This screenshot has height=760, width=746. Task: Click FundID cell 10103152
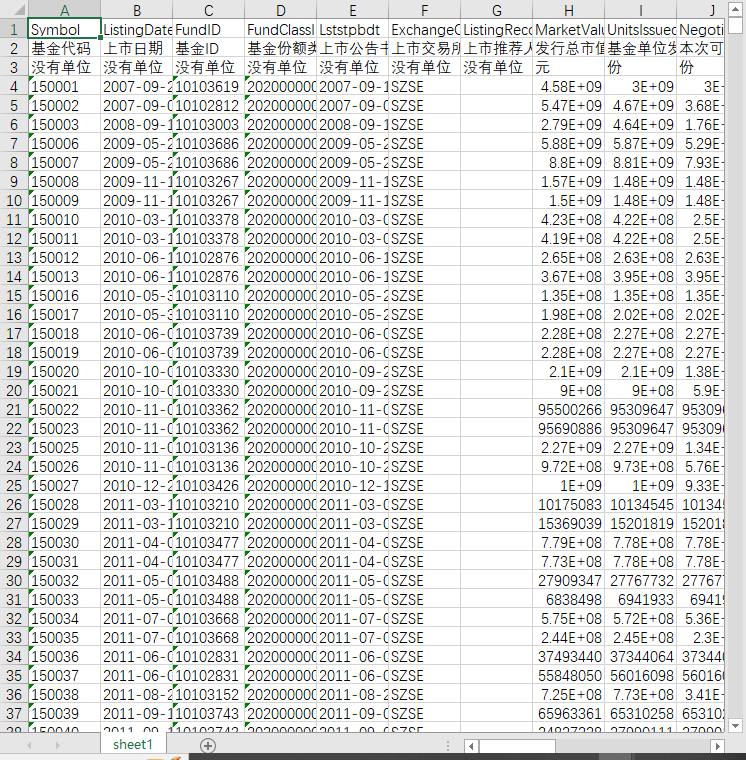coord(208,695)
